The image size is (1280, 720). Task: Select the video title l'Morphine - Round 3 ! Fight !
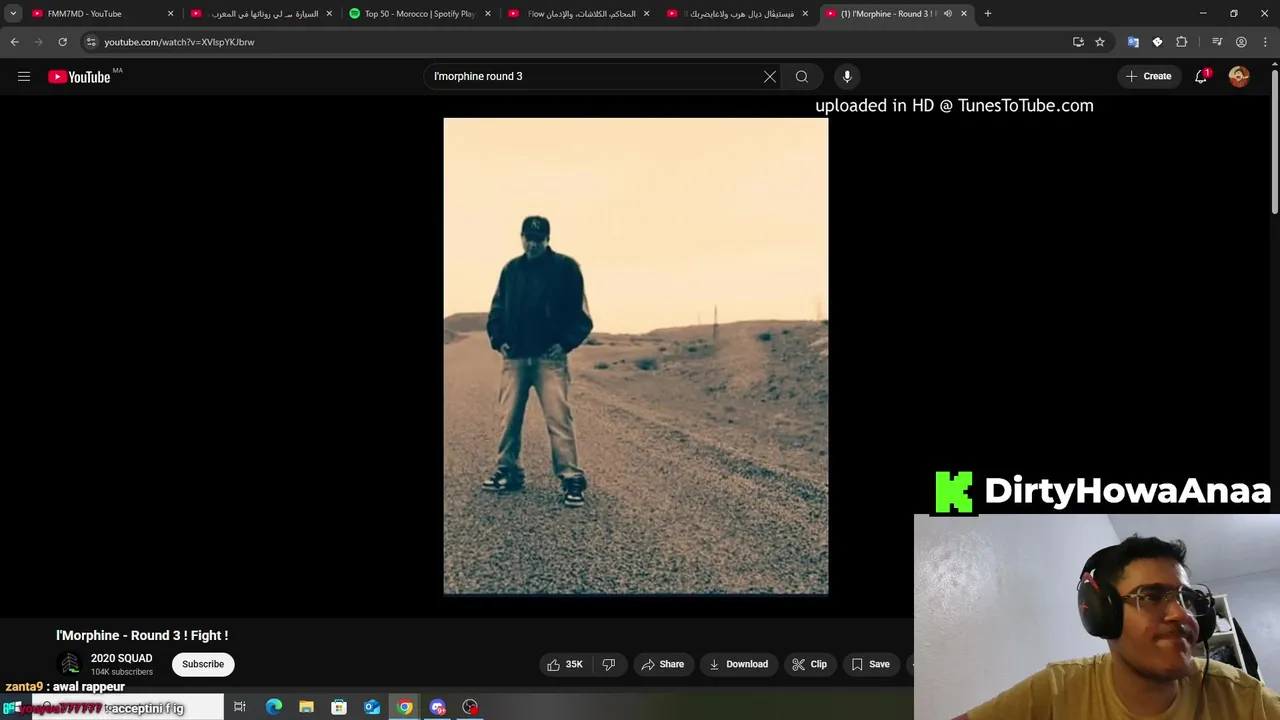tap(142, 635)
